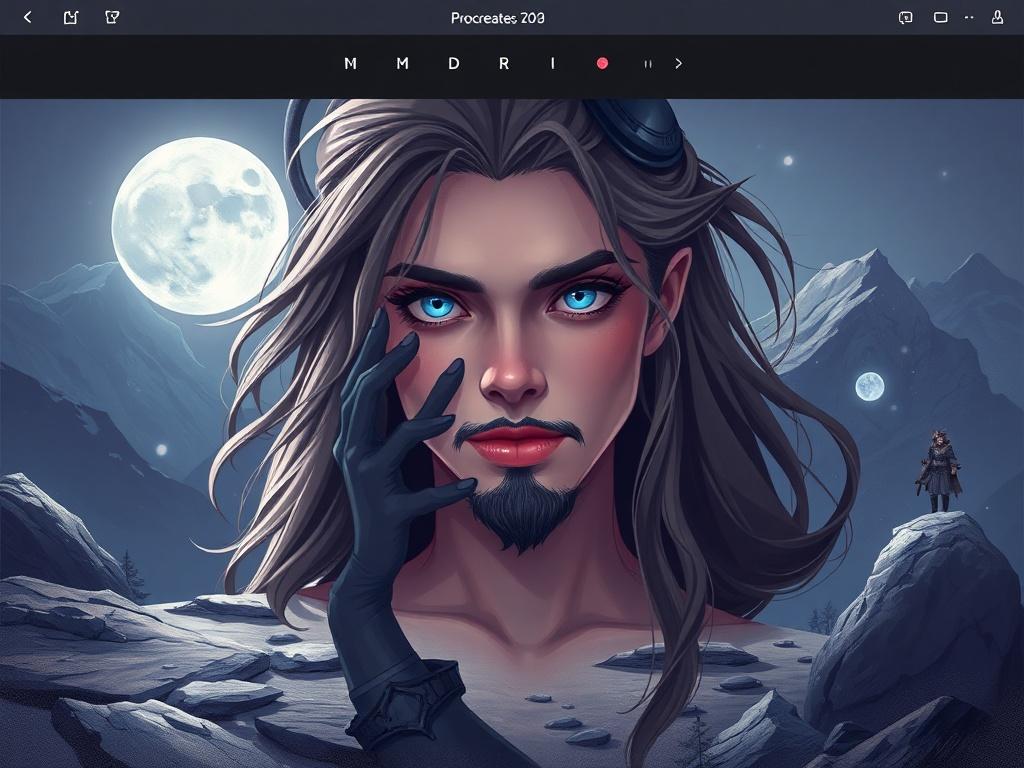Toggle the red record dot
This screenshot has height=768, width=1024.
(602, 63)
